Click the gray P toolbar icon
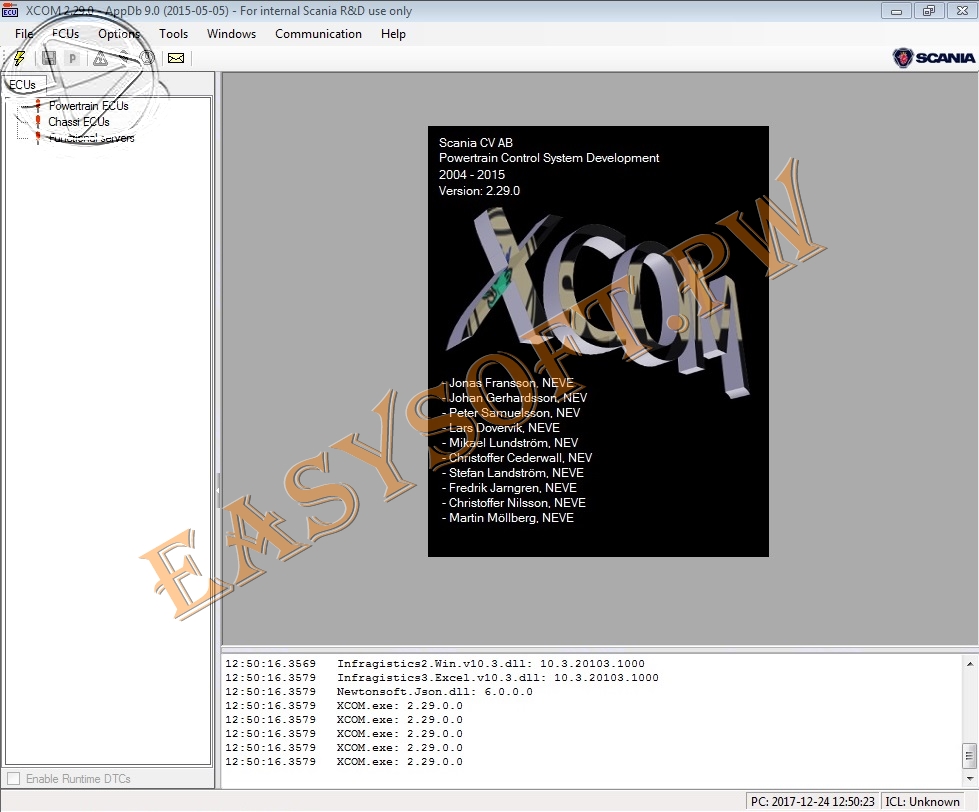Screen dimensions: 979x812 pyautogui.click(x=72, y=59)
